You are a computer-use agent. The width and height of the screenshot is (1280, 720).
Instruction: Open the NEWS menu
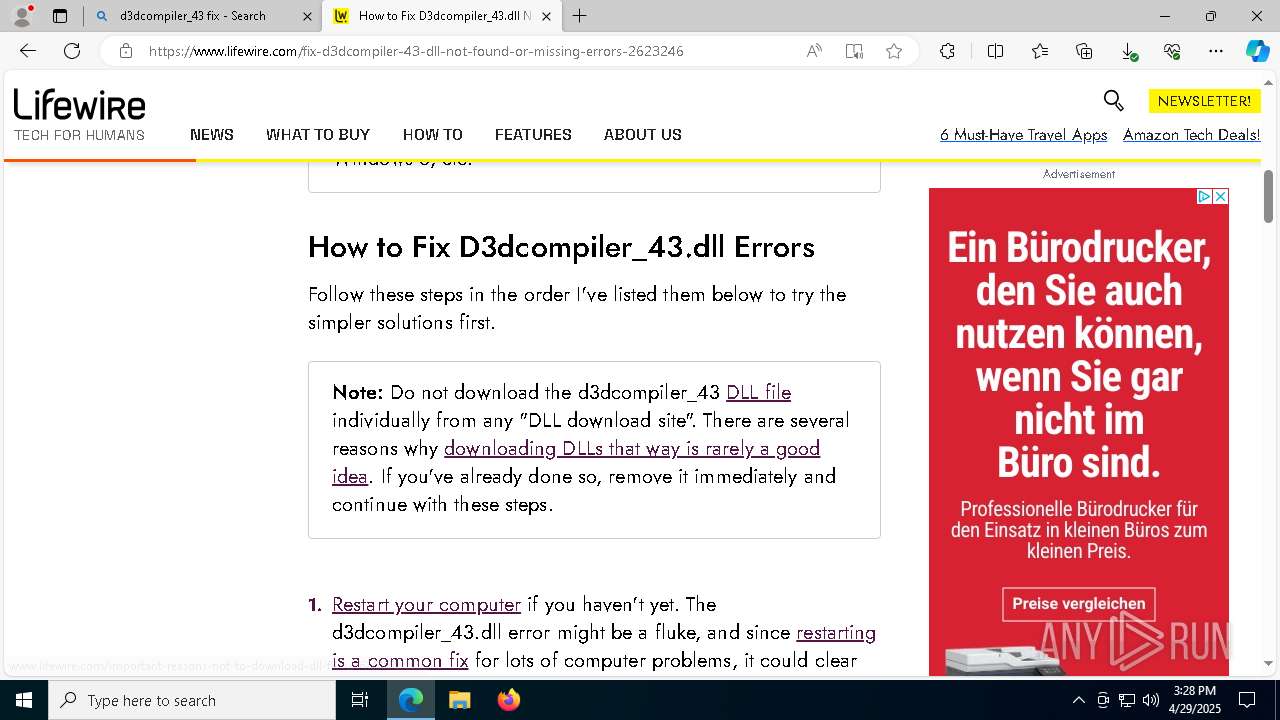[x=212, y=135]
